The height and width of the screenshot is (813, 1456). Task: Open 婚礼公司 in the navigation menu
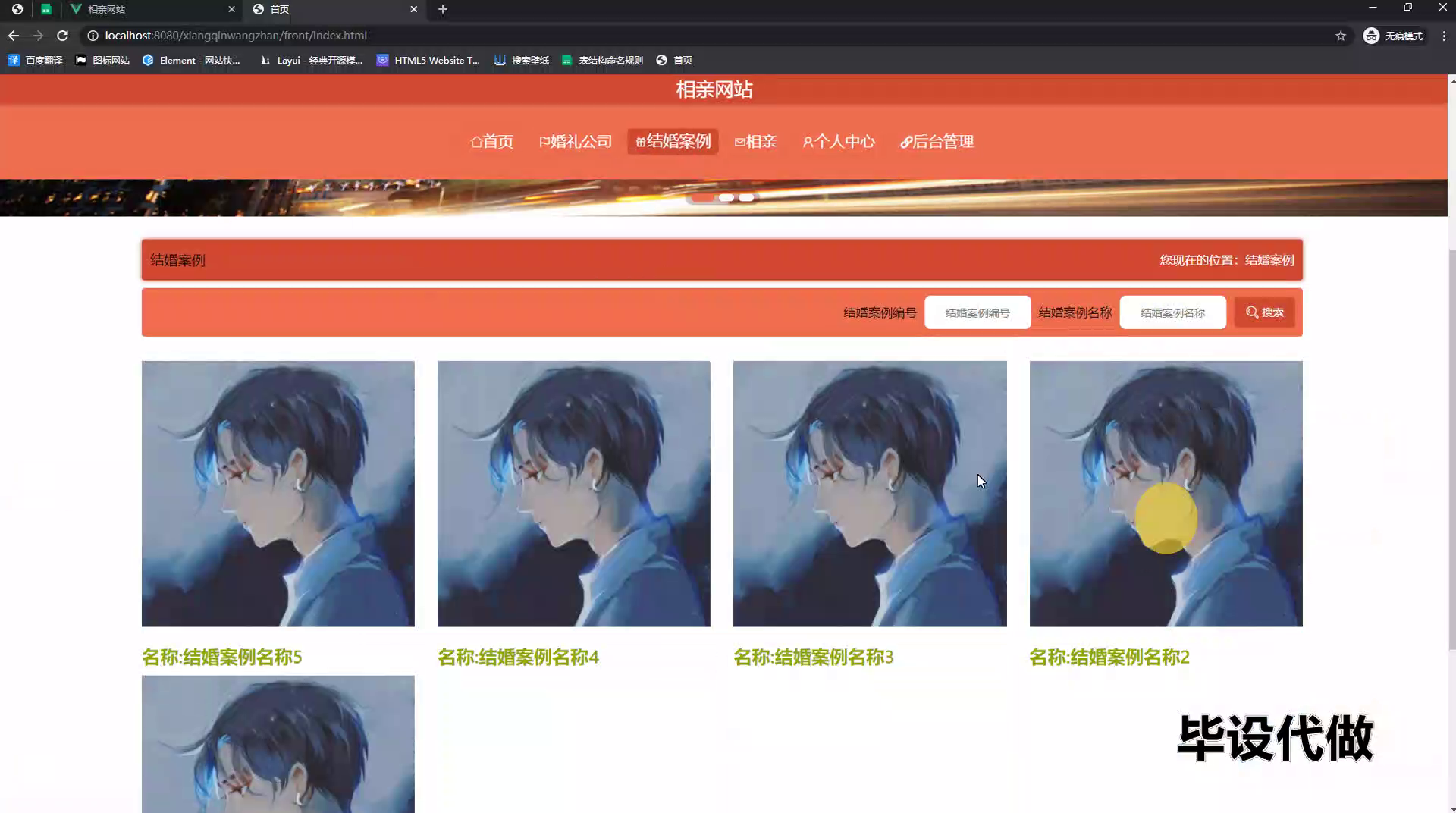[576, 142]
